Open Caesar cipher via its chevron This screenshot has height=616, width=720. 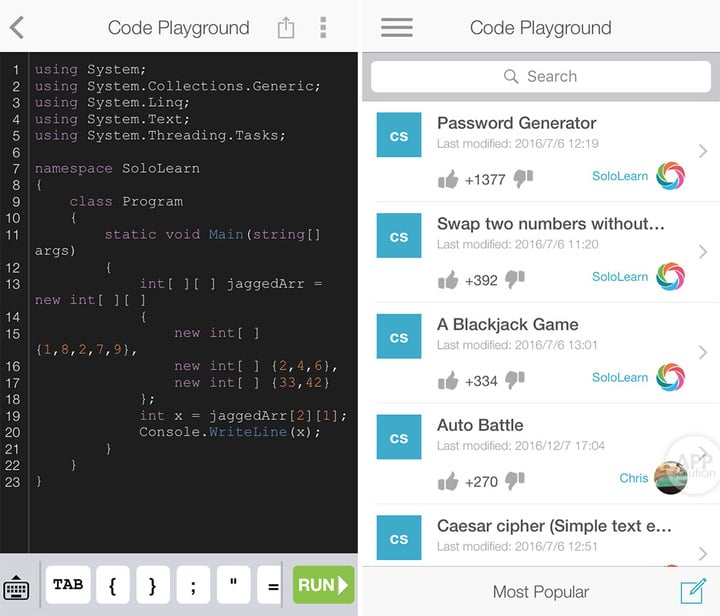click(703, 554)
